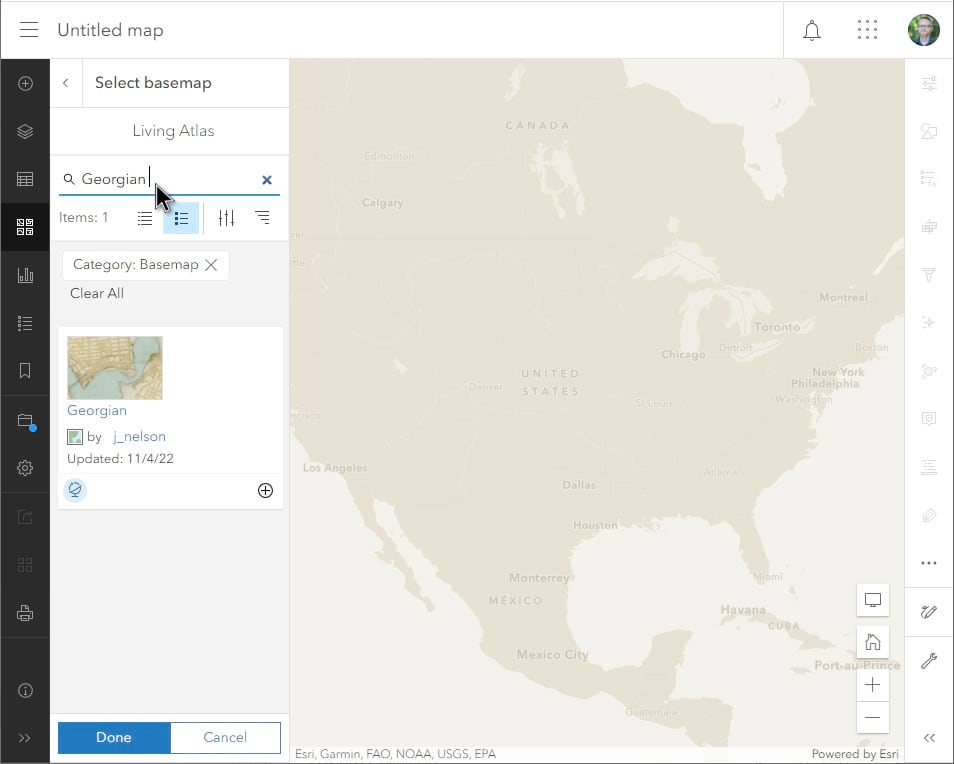Clear all filters using Clear All
This screenshot has height=764, width=954.
click(97, 293)
